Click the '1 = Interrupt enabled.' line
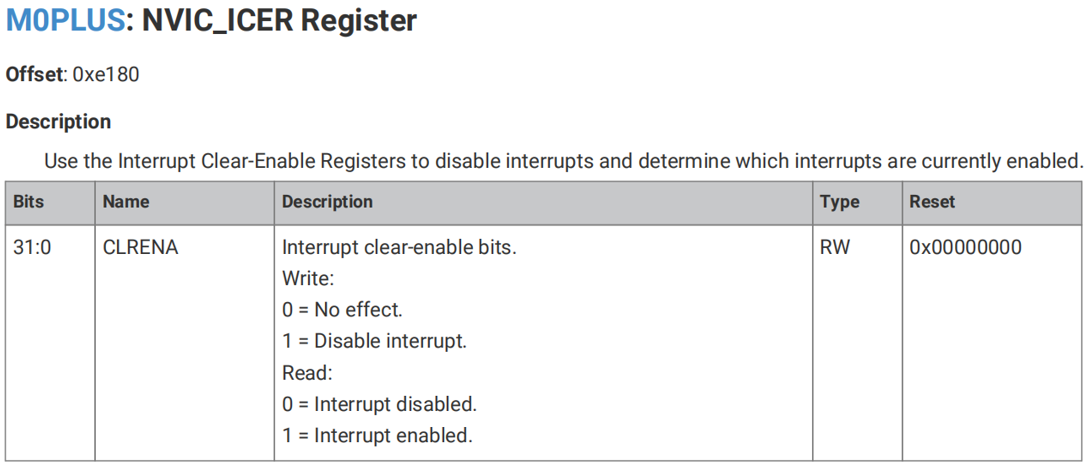Screen dimensions: 1087x466 (377, 436)
